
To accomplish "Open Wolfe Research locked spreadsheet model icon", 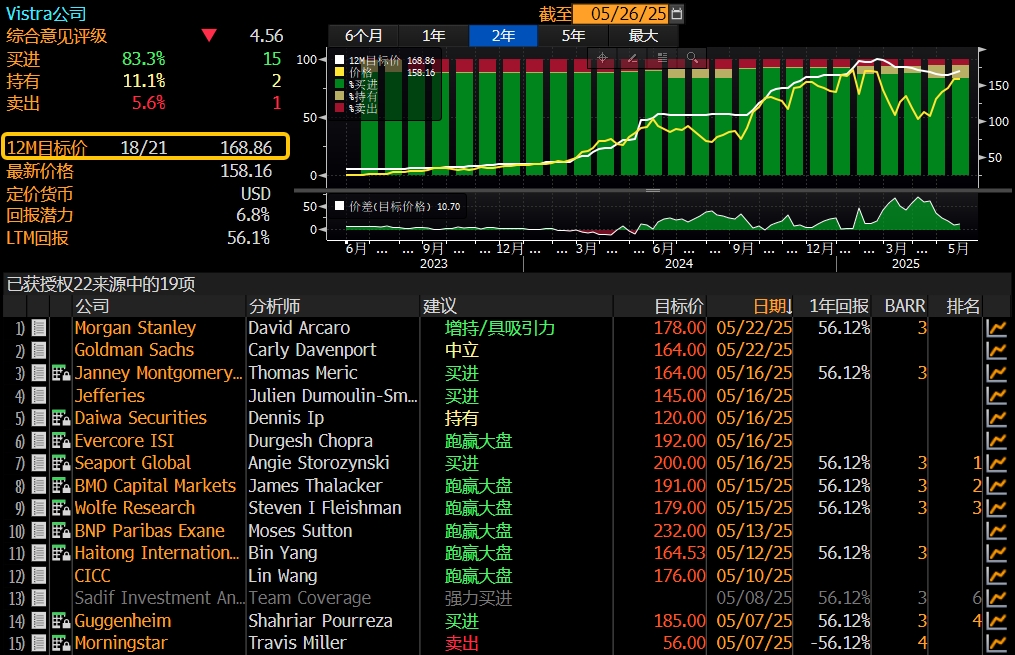I will 61,508.
